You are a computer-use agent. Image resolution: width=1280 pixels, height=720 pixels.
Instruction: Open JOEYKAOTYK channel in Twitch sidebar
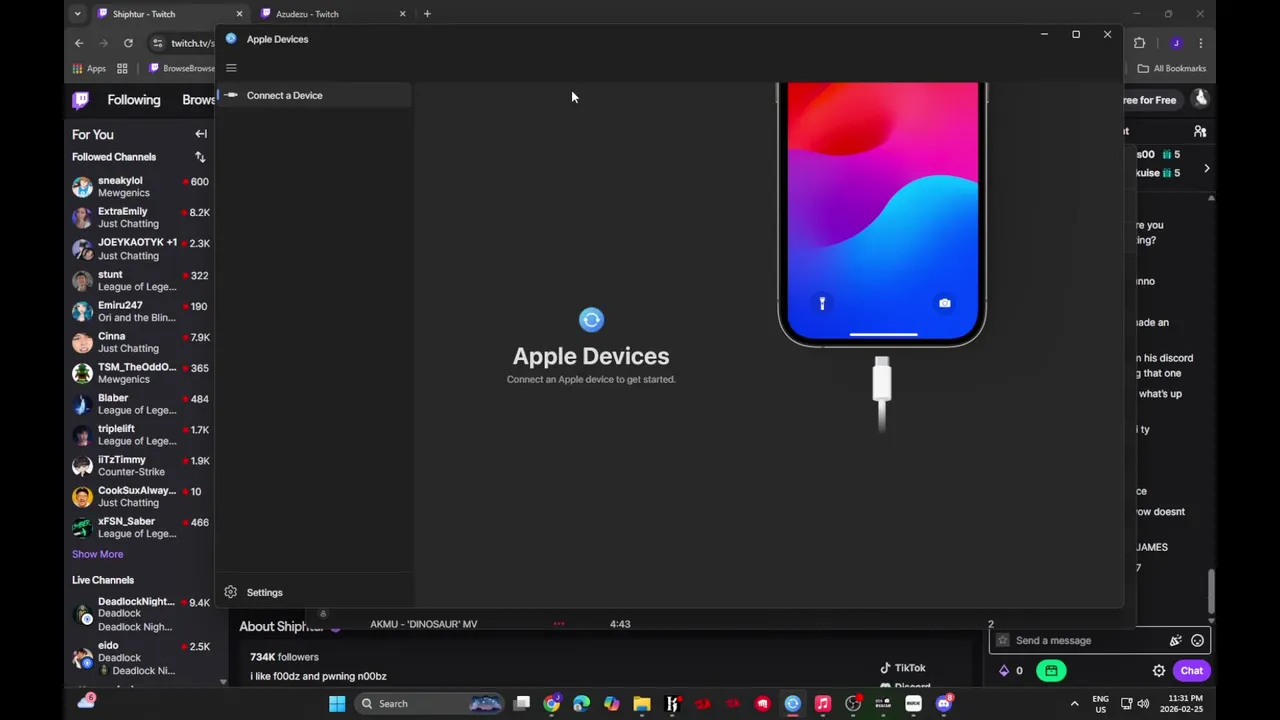140,248
